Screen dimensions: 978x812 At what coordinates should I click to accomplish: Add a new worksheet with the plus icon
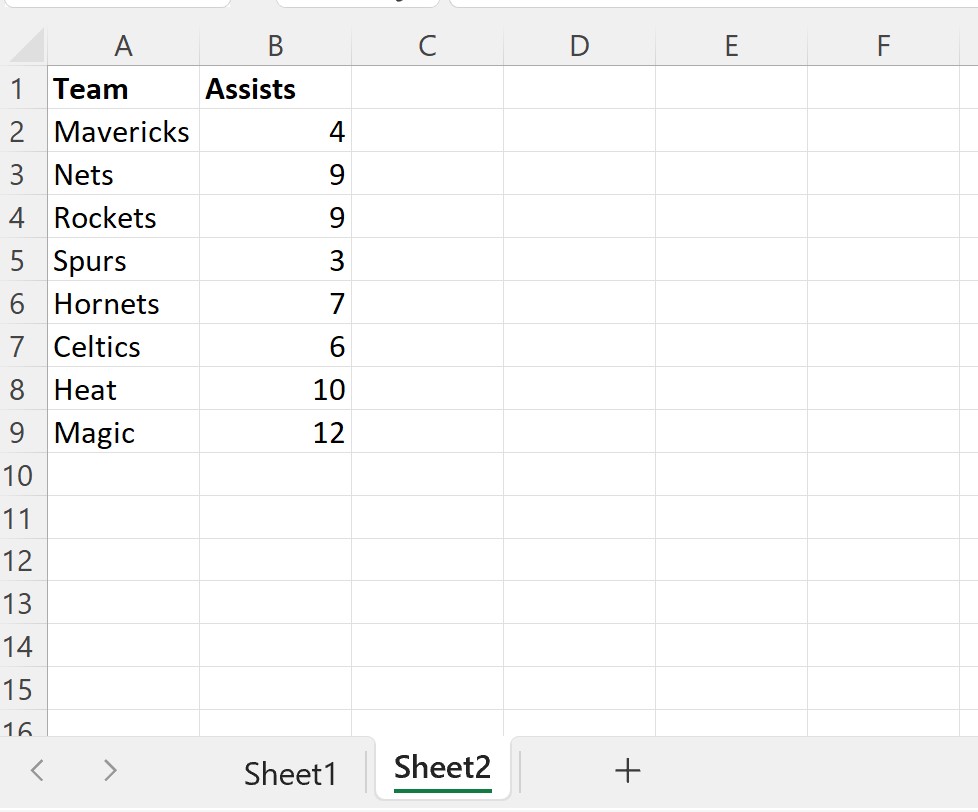coord(627,770)
